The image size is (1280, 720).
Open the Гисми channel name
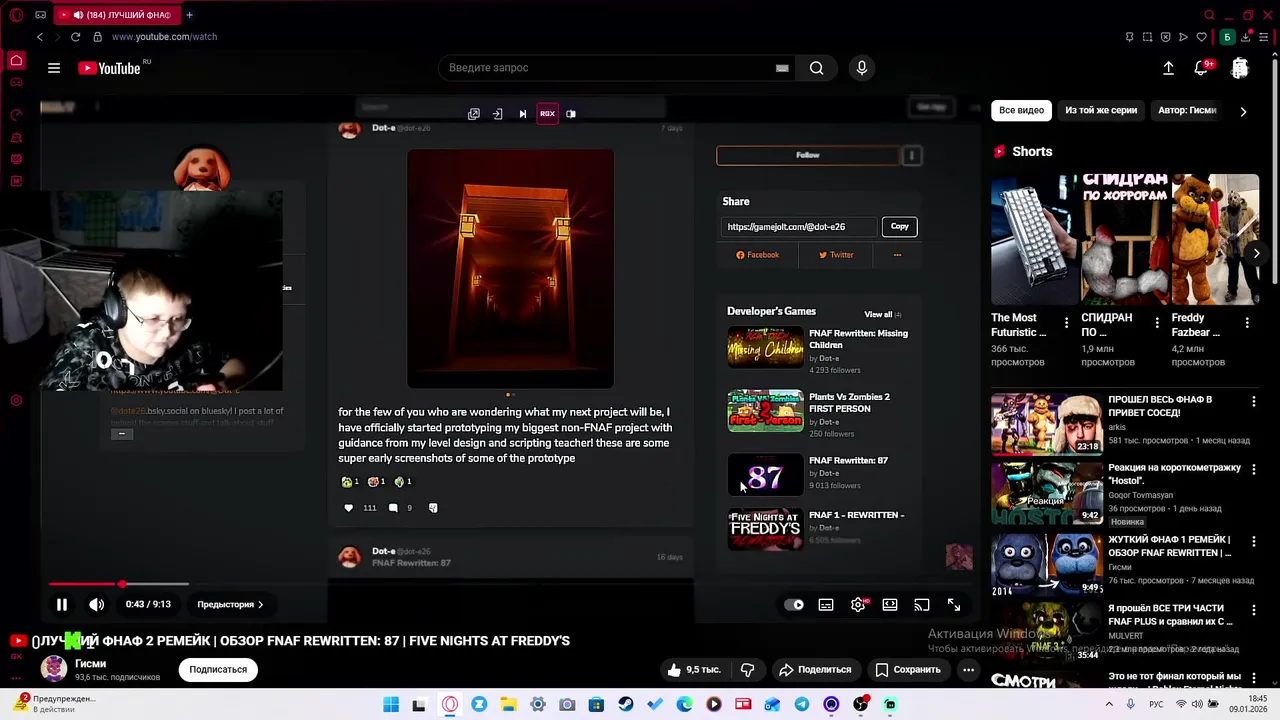coord(90,664)
